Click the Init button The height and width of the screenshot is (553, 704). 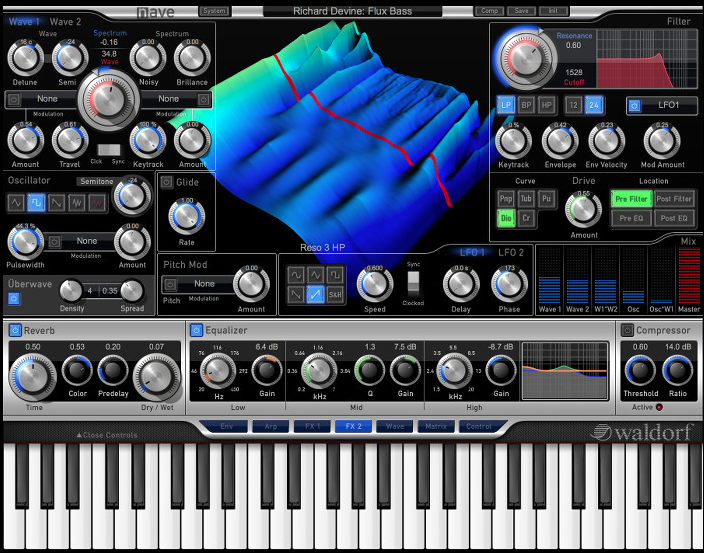553,11
